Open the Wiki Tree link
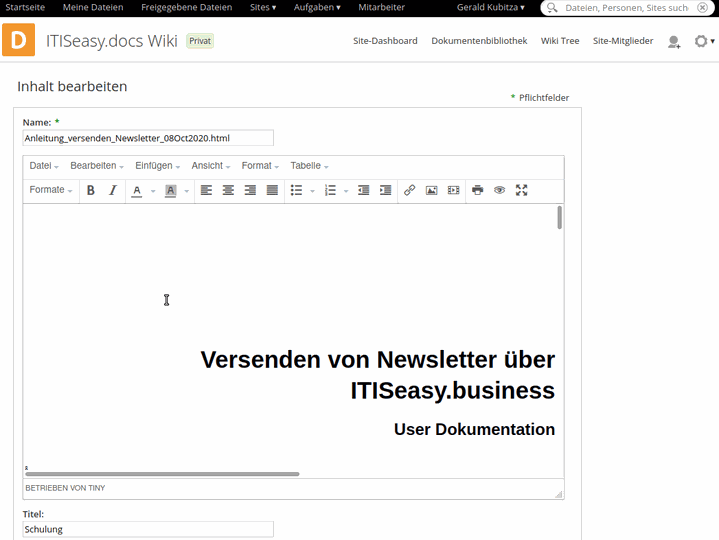Viewport: 719px width, 540px height. [560, 41]
